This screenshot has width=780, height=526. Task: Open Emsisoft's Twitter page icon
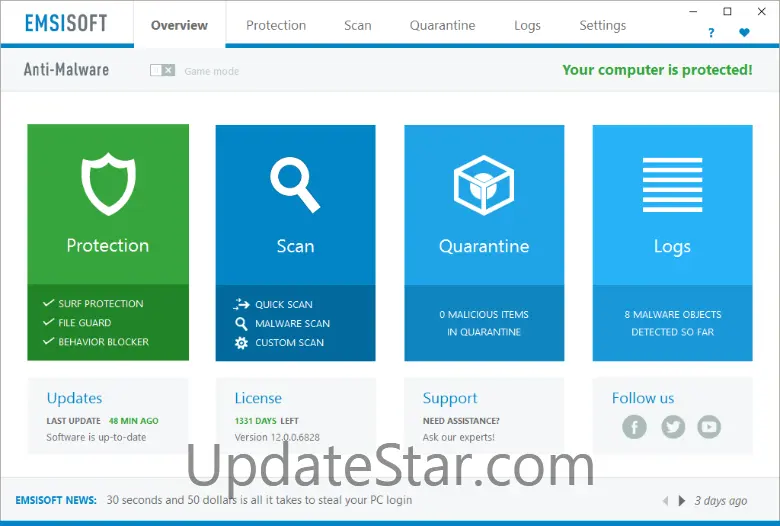point(673,426)
